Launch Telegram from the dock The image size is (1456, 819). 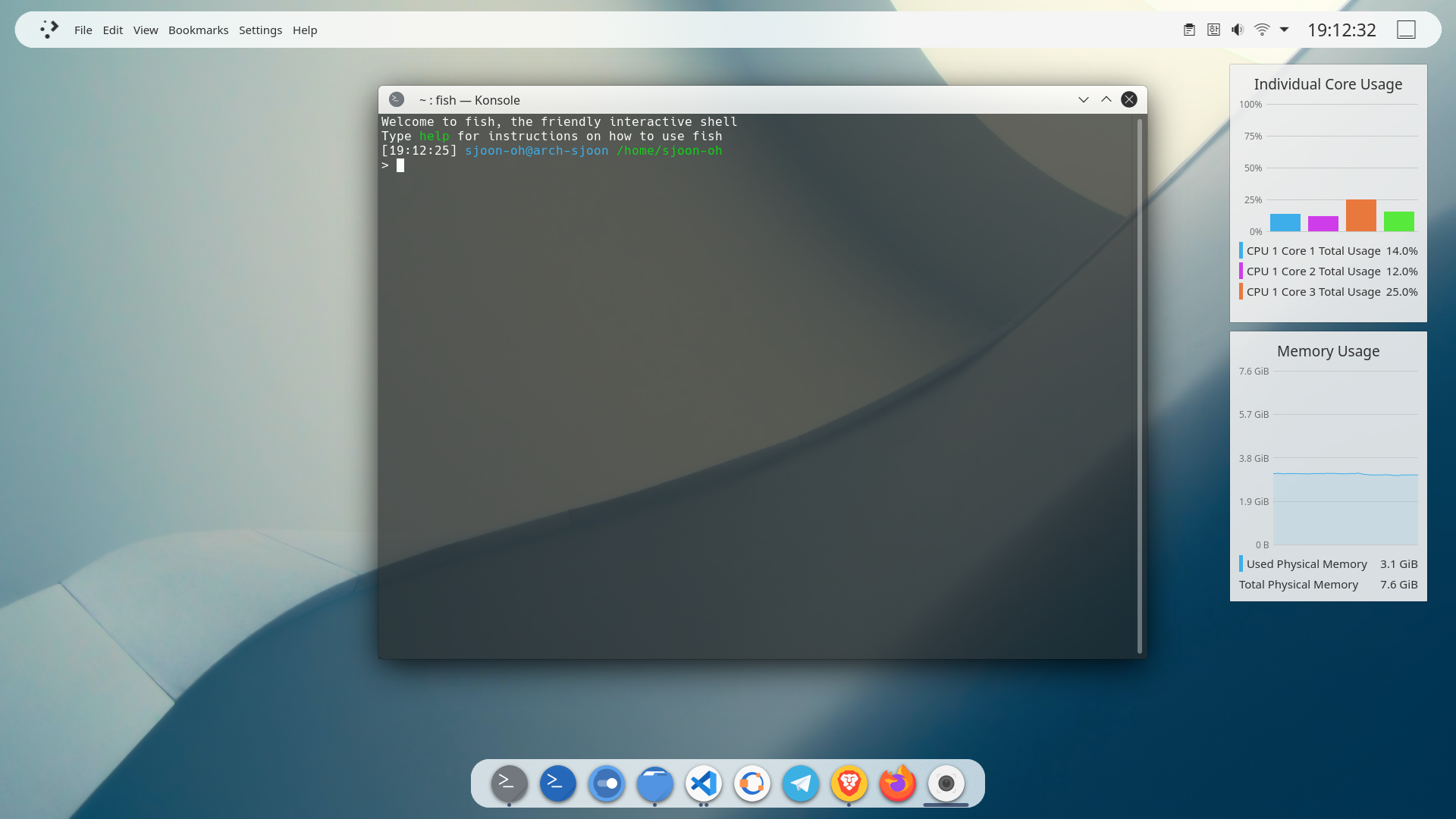point(800,783)
